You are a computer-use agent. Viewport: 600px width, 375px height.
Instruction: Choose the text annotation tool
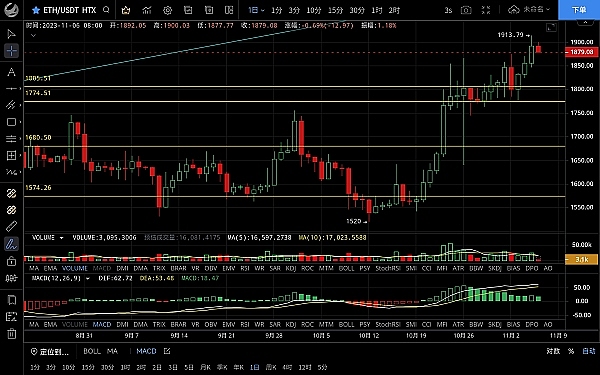pyautogui.click(x=11, y=72)
